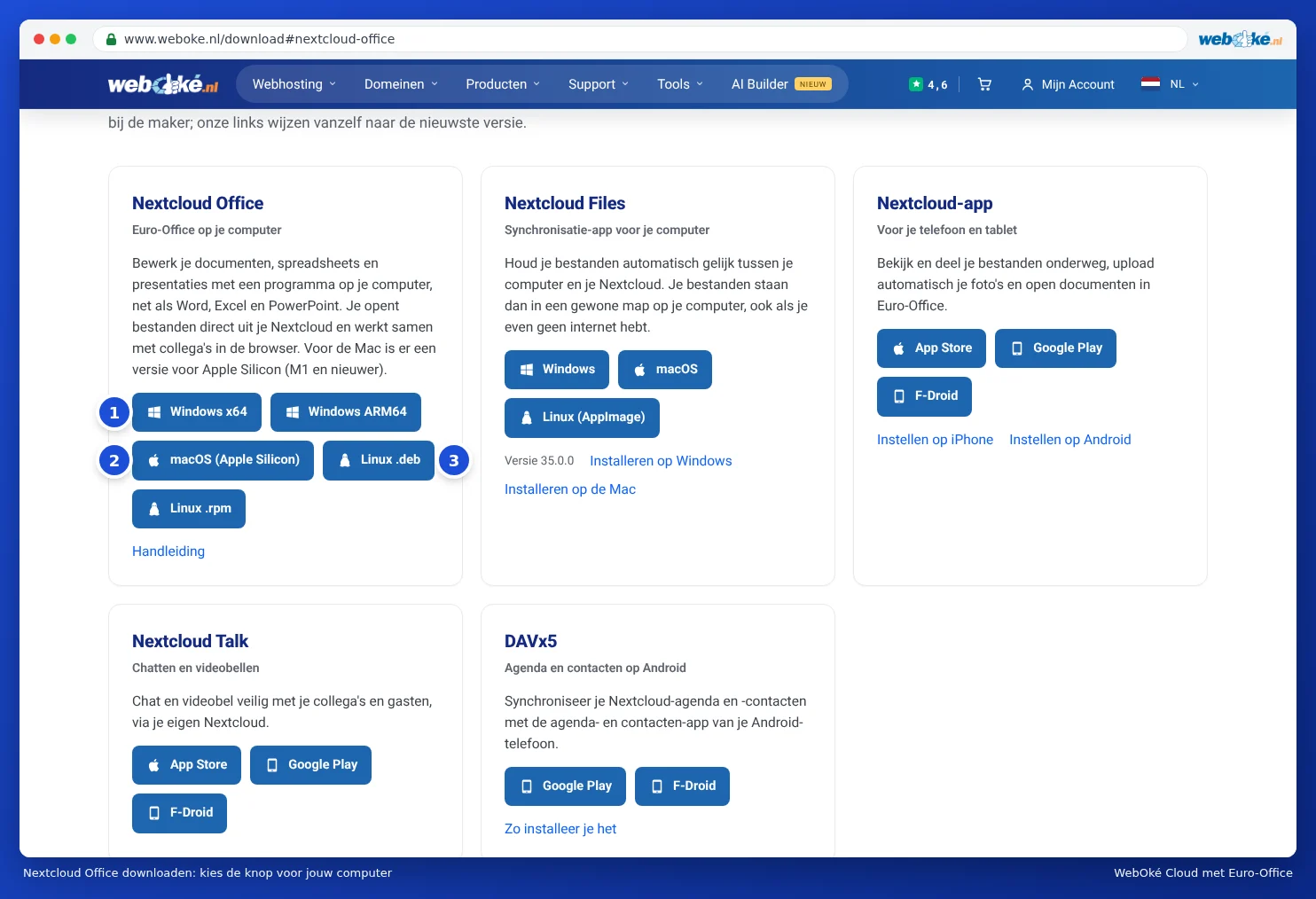Open Zo installeer je het link

tap(560, 829)
